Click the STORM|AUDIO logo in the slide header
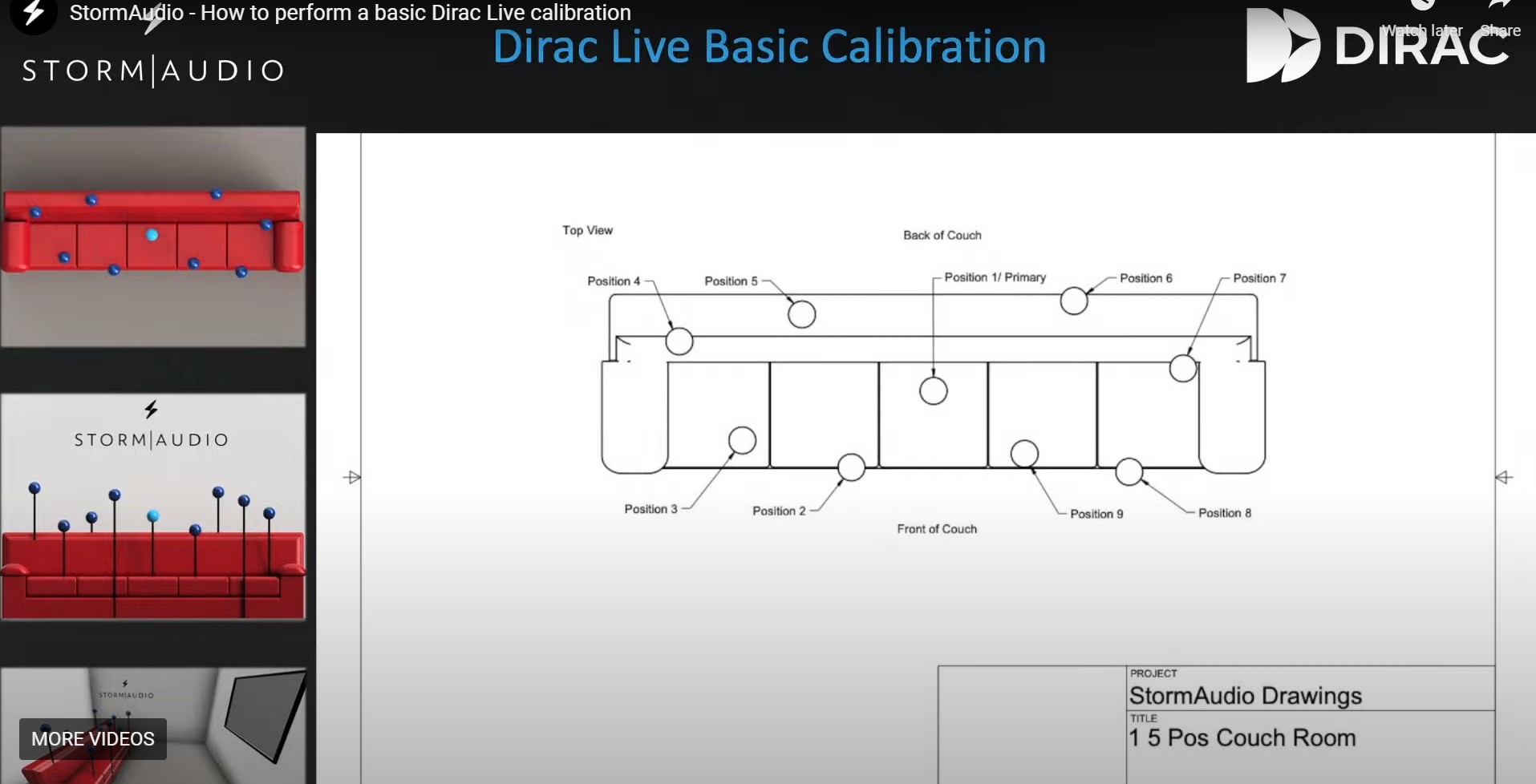This screenshot has height=784, width=1536. point(152,71)
